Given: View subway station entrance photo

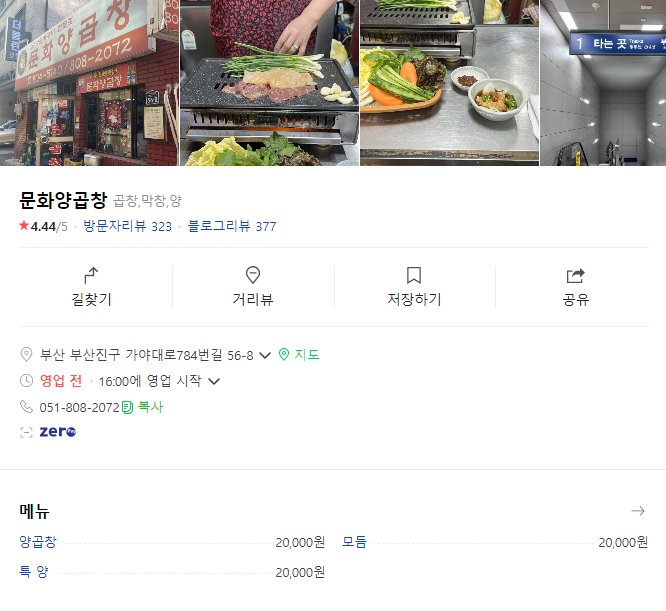Looking at the screenshot, I should click(603, 83).
